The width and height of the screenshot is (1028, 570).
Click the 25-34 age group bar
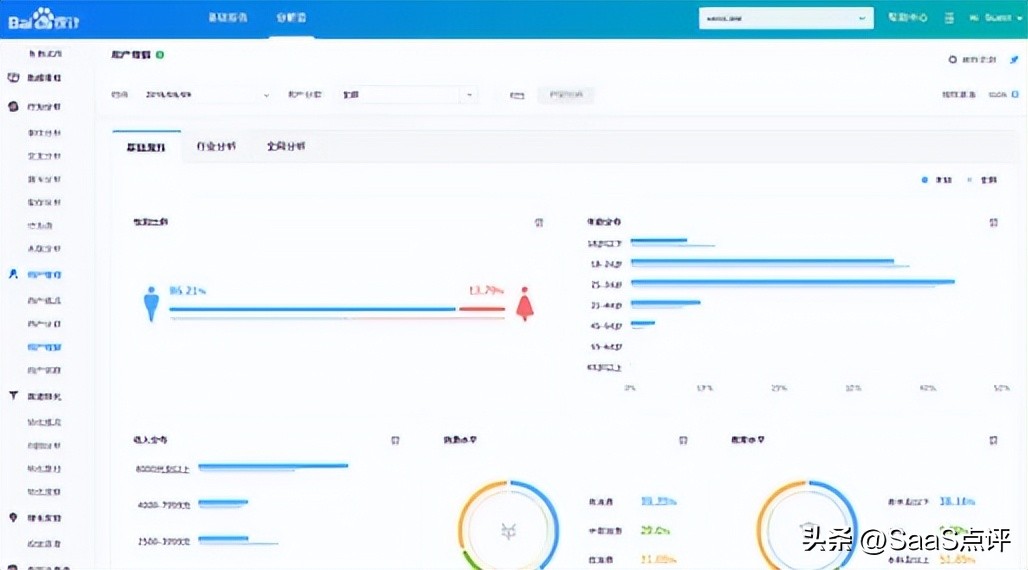(x=793, y=283)
